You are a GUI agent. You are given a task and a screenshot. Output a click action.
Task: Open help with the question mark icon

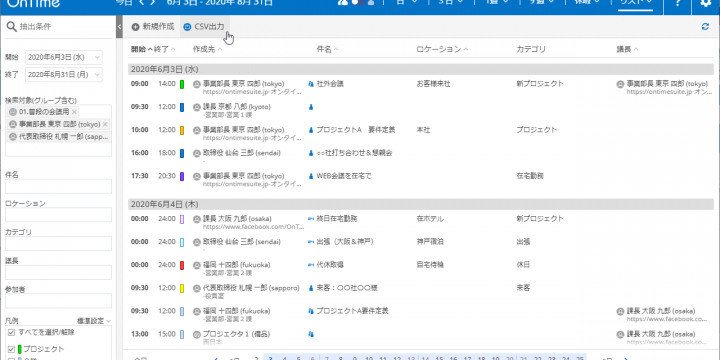[678, 3]
